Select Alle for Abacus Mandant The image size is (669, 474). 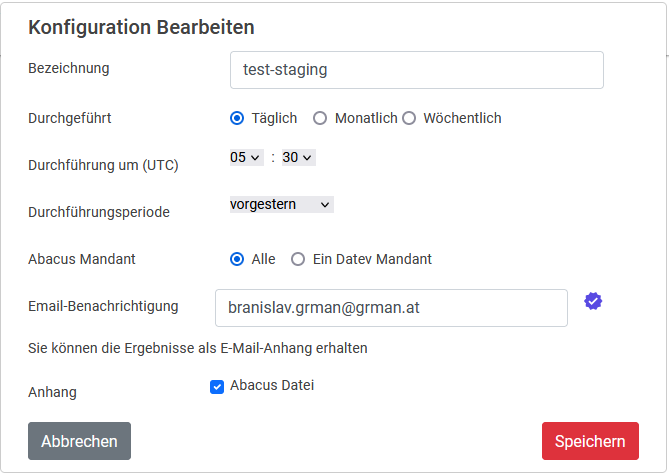click(x=237, y=259)
